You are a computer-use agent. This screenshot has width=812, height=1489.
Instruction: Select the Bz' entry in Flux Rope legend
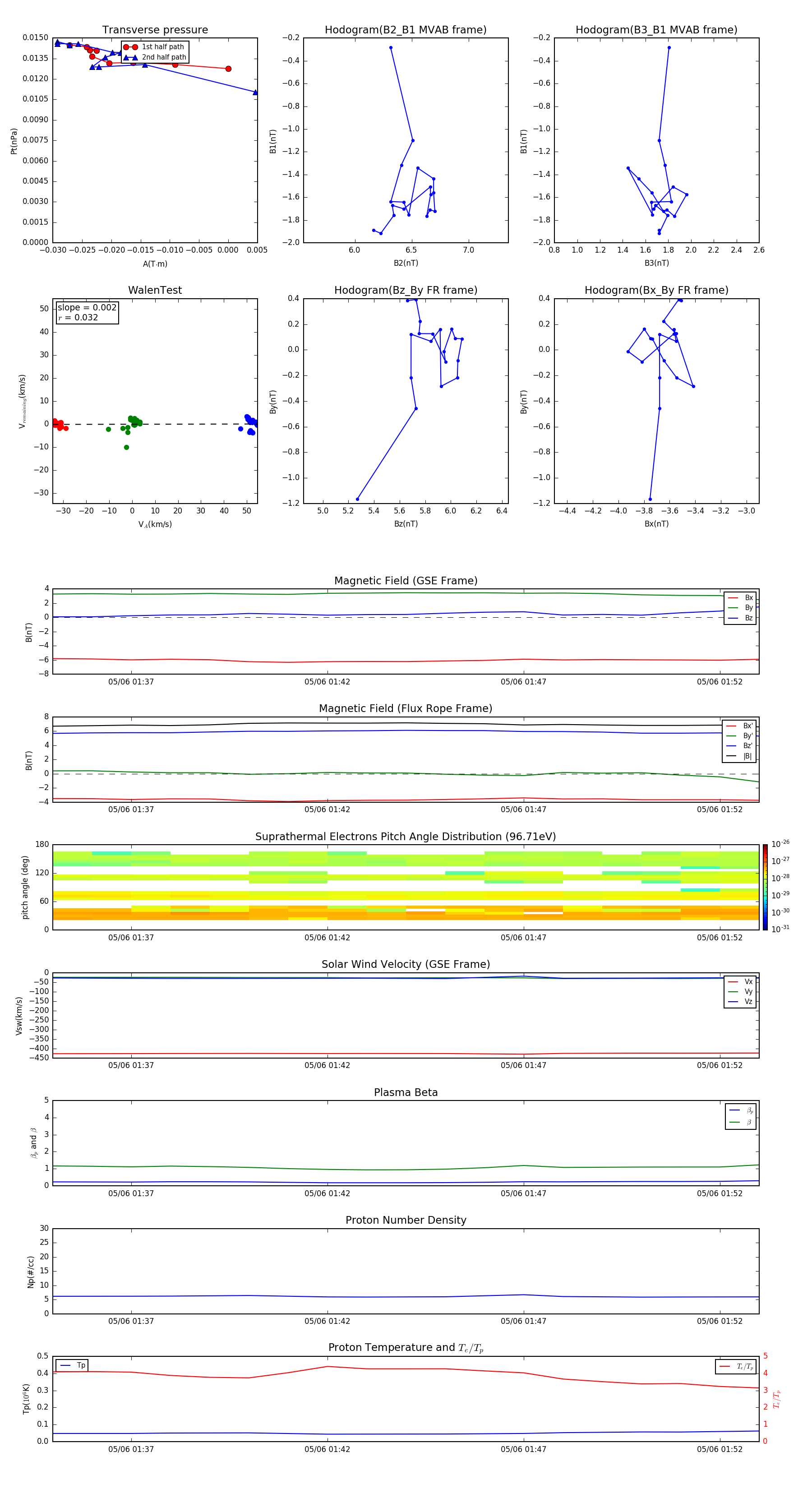pyautogui.click(x=740, y=746)
